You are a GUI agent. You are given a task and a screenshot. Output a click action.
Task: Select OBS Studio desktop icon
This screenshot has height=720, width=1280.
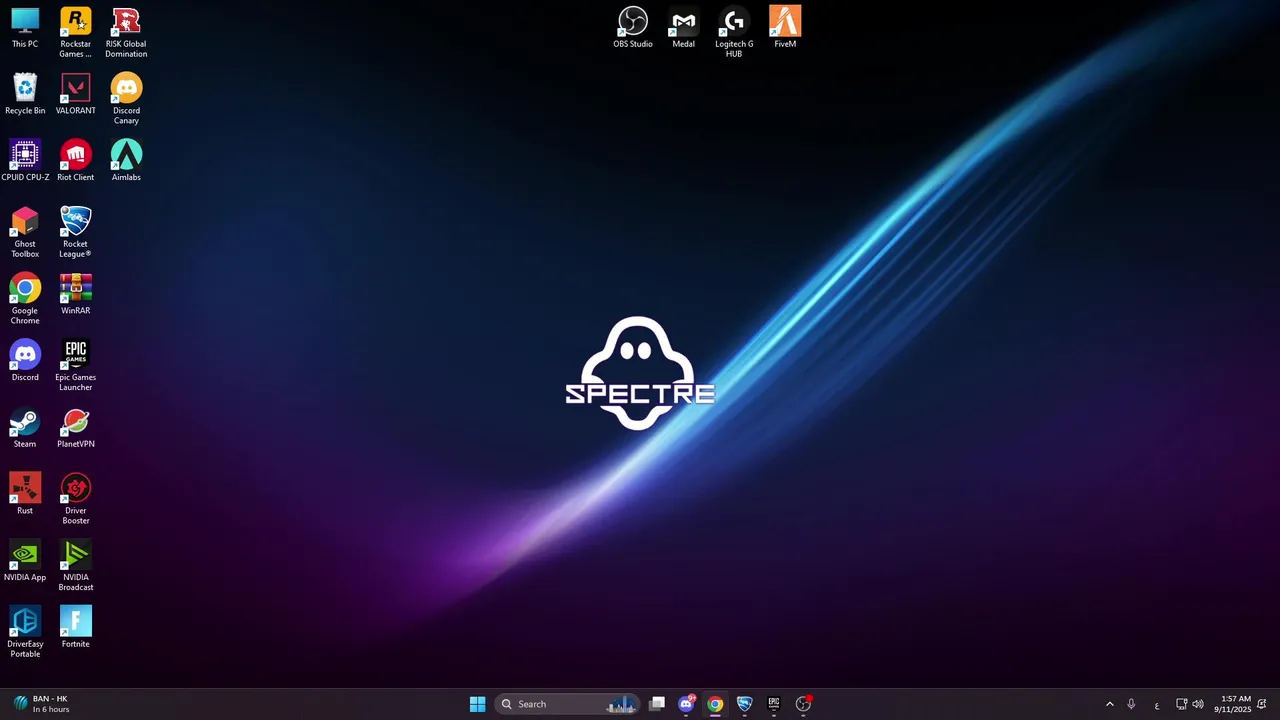[x=633, y=28]
